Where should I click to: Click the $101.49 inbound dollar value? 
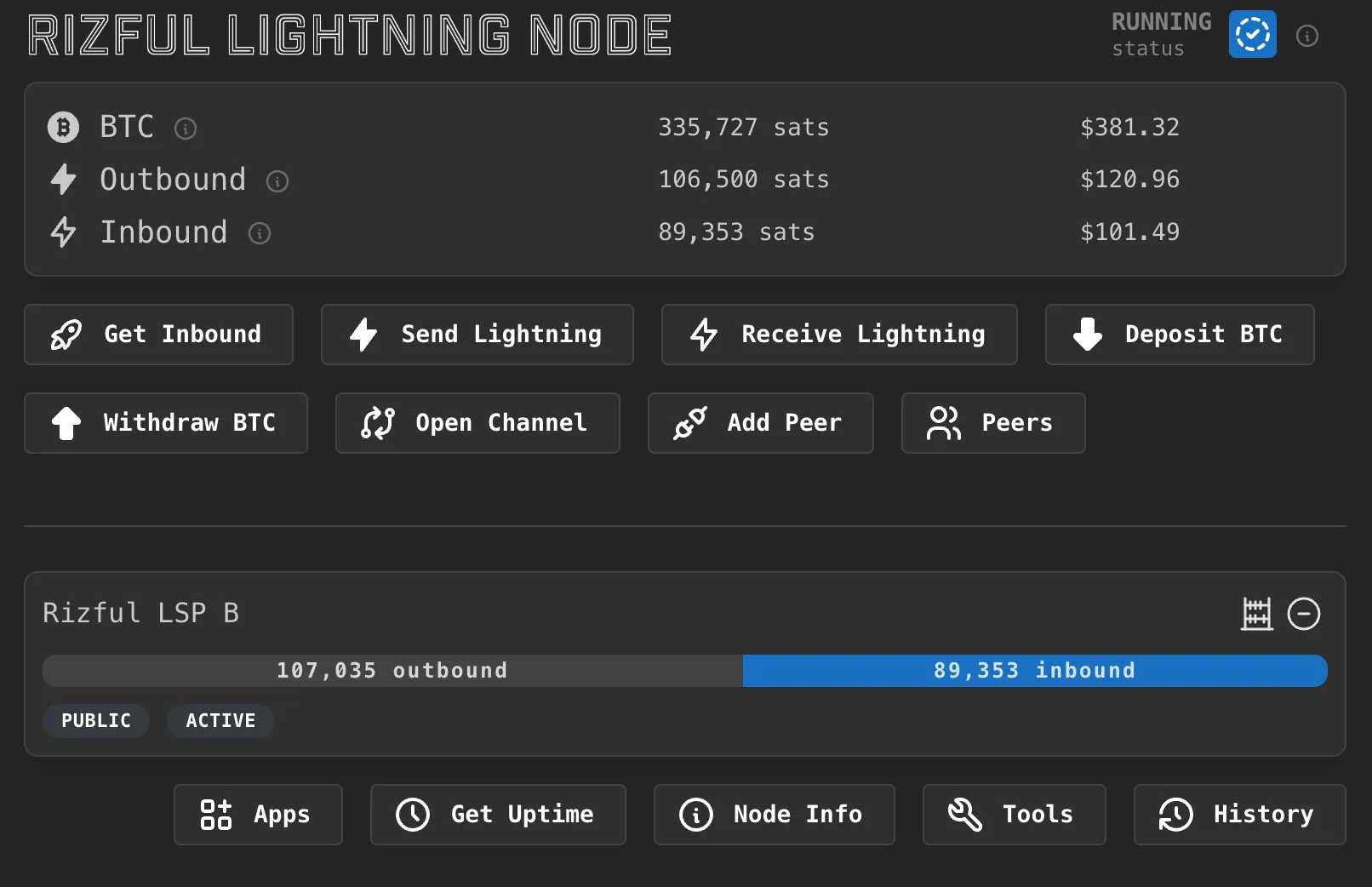click(x=1129, y=232)
